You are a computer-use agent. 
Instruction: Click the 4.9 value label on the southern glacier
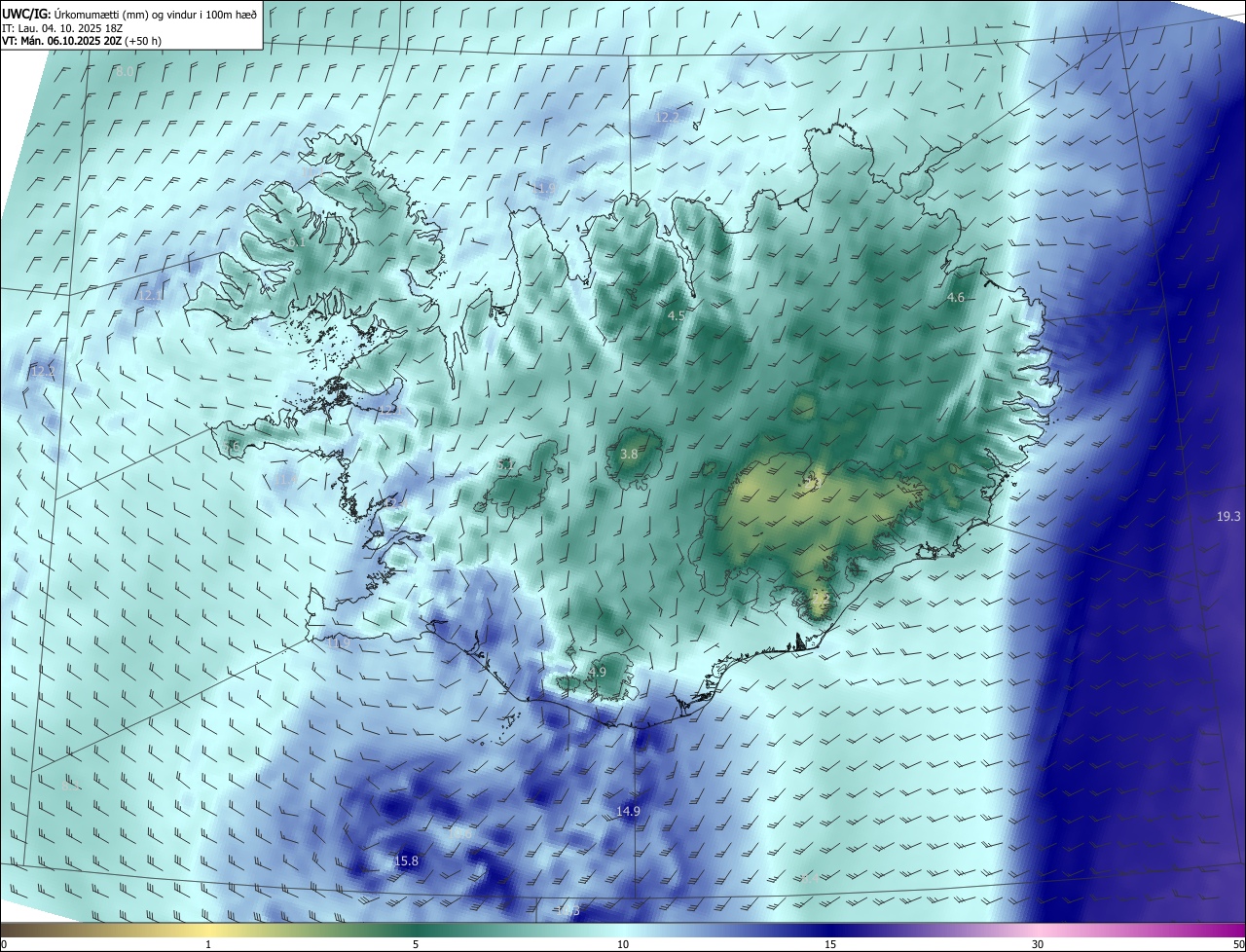[598, 672]
